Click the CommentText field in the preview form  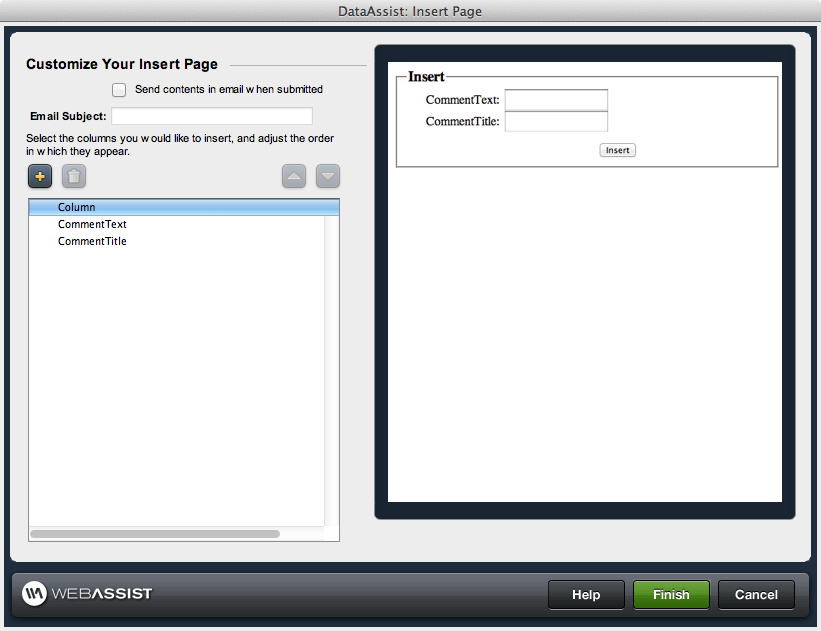(x=556, y=100)
